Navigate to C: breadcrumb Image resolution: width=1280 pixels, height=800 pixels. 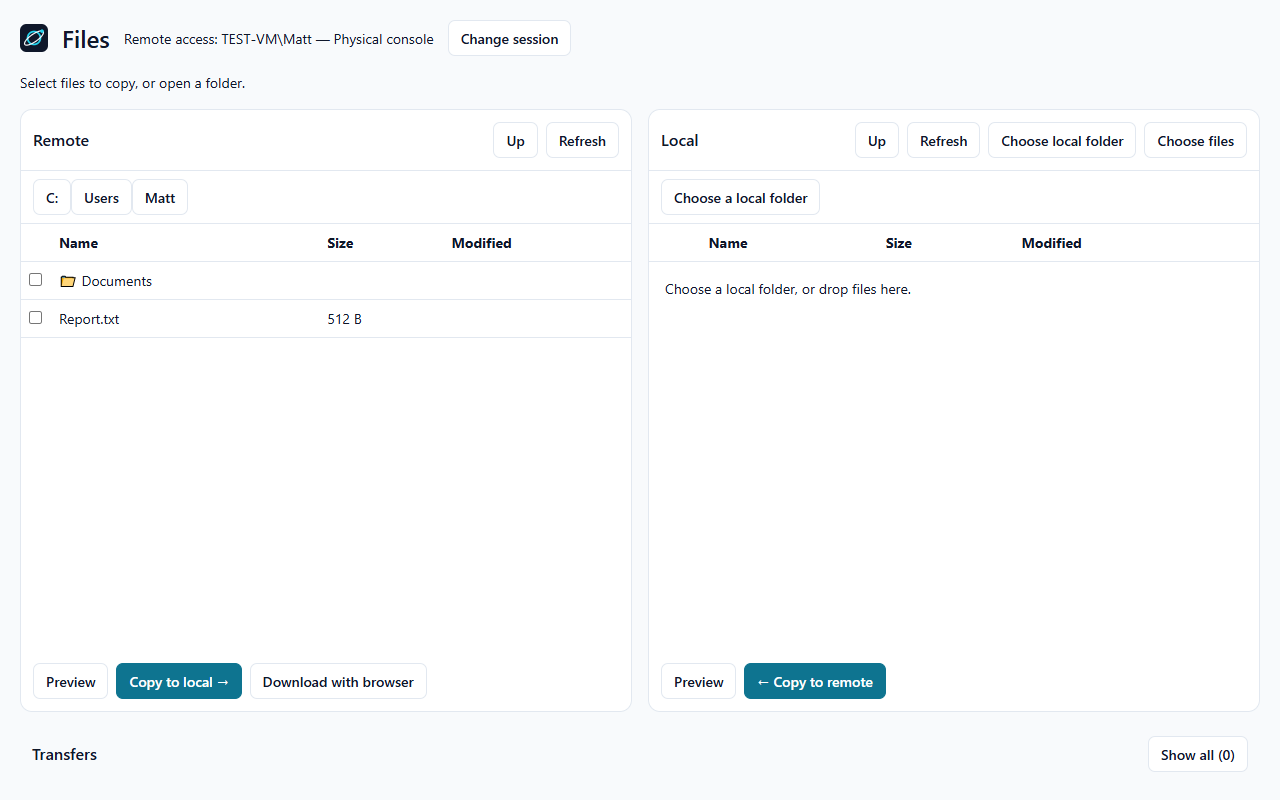[52, 198]
